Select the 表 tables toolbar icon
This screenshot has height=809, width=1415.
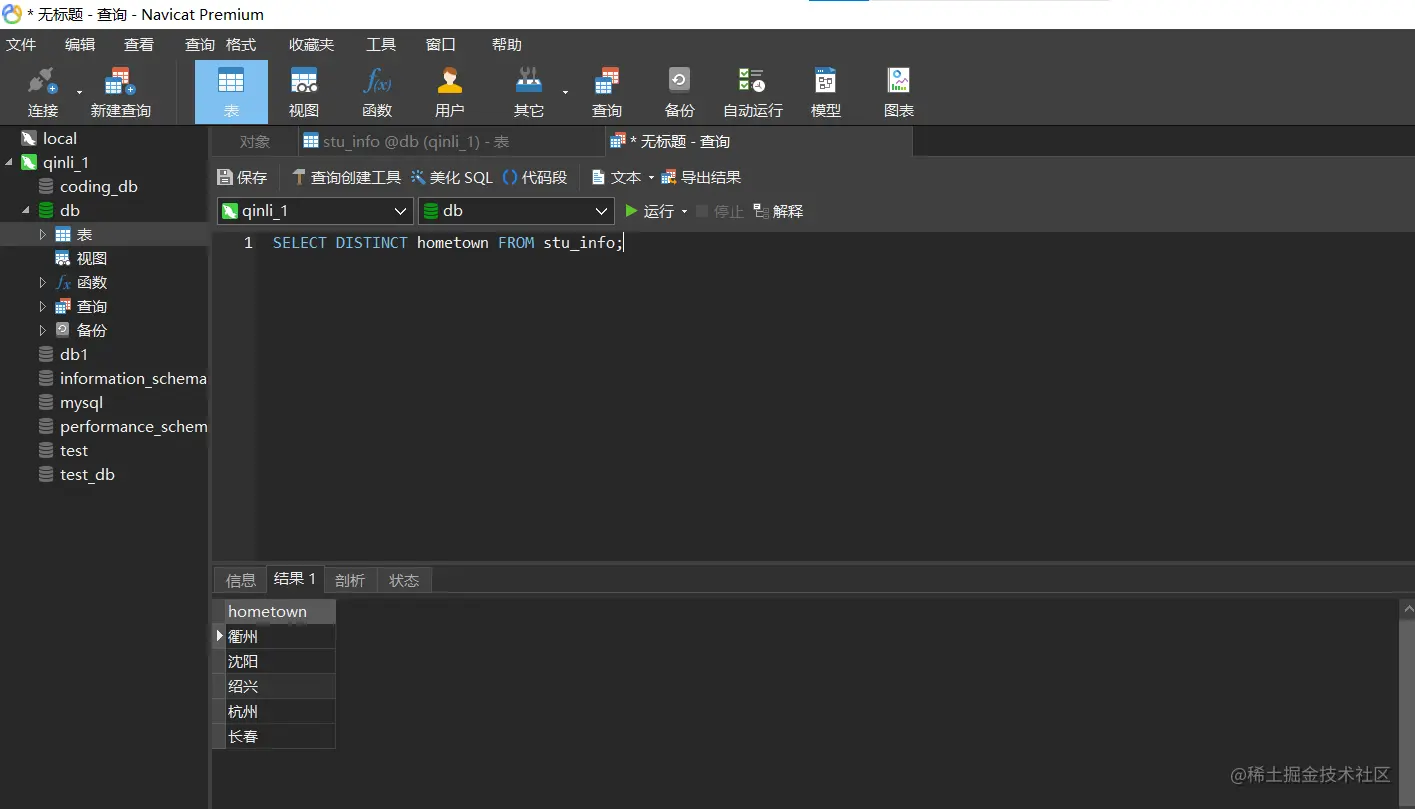pyautogui.click(x=231, y=92)
